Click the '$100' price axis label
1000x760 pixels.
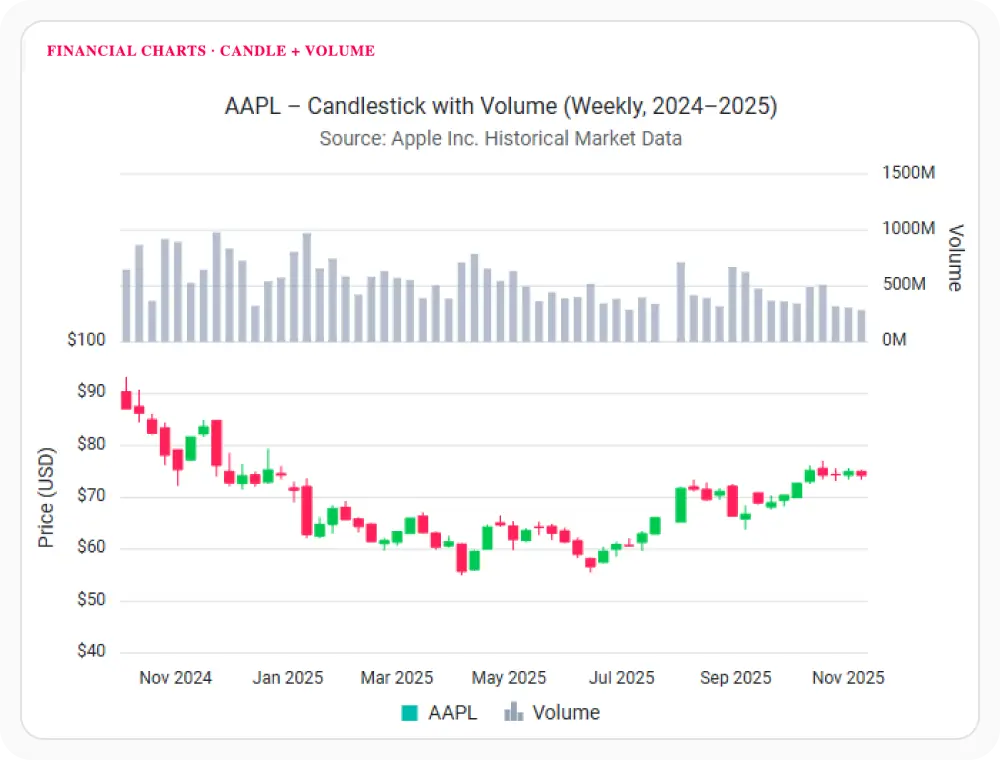(86, 339)
